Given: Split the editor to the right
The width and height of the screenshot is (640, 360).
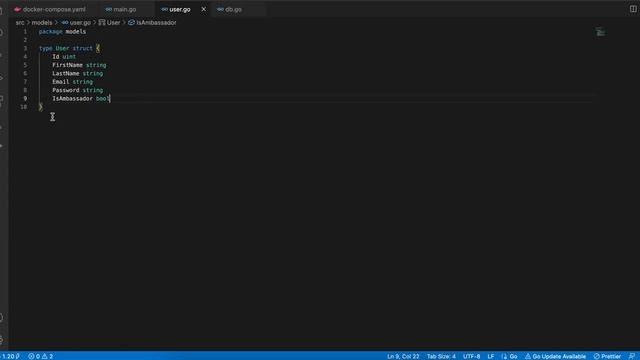Looking at the screenshot, I should pos(633,9).
